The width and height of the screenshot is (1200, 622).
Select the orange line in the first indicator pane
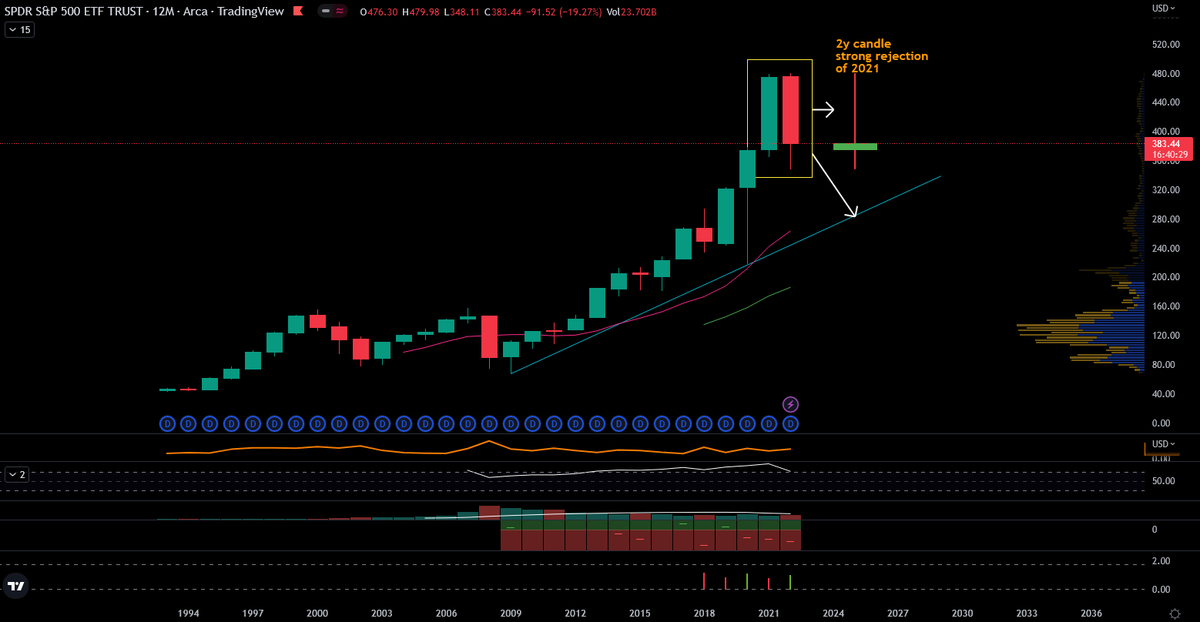(x=480, y=448)
